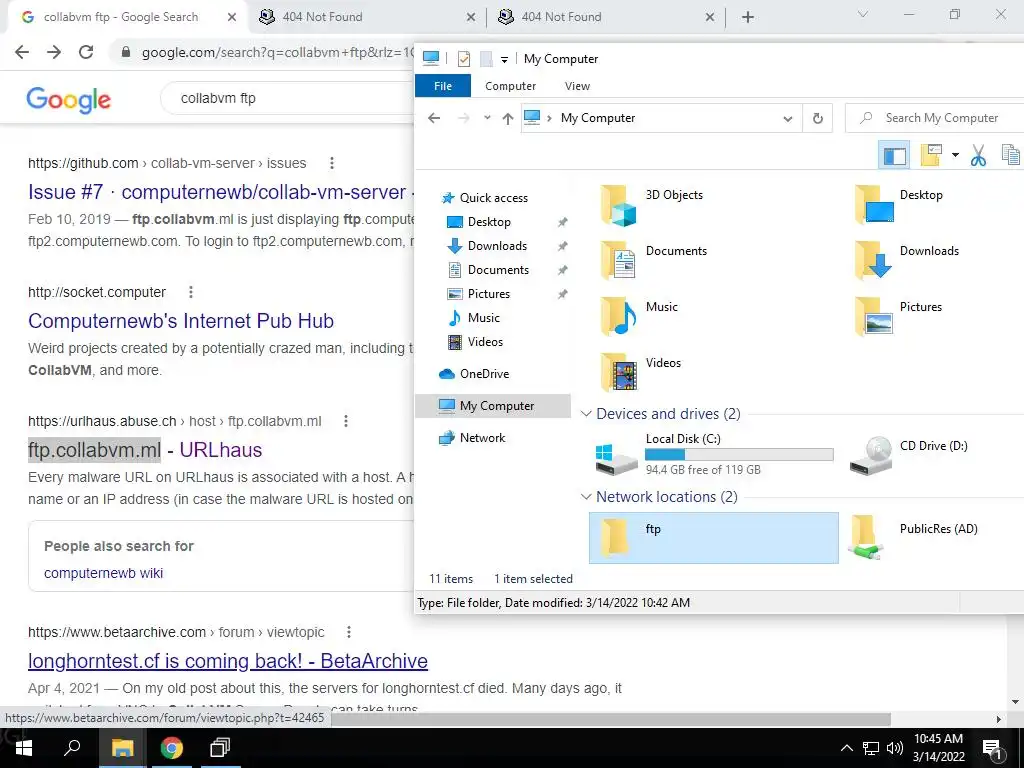Select the CD Drive (D:) icon
Image resolution: width=1024 pixels, height=768 pixels.
[871, 455]
